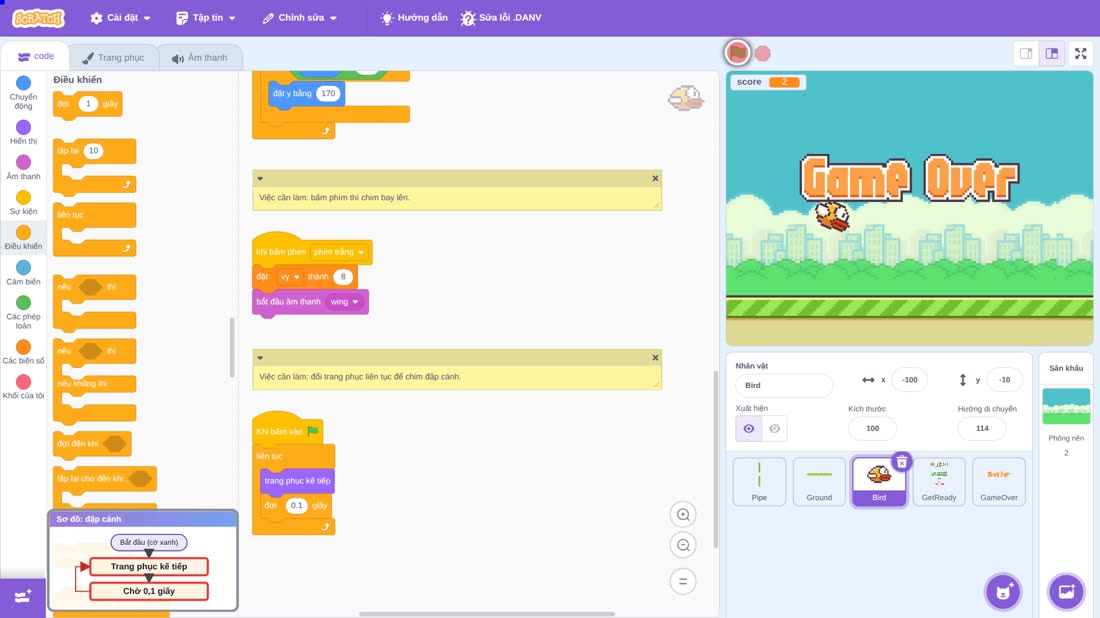1100x618 pixels.
Task: Select the Khối của tôi block category
Action: coord(23,387)
